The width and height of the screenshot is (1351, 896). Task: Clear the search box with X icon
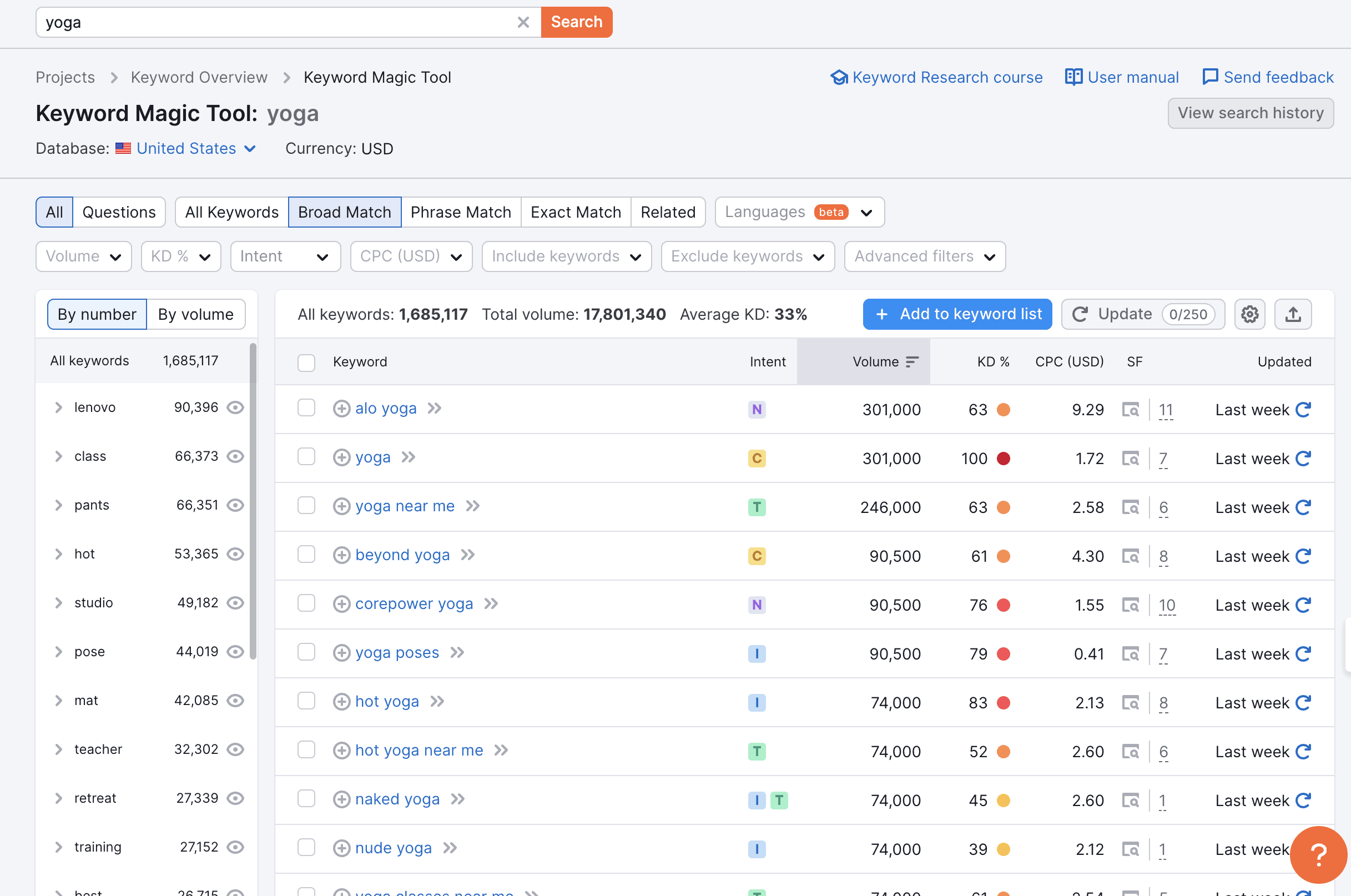click(x=523, y=22)
